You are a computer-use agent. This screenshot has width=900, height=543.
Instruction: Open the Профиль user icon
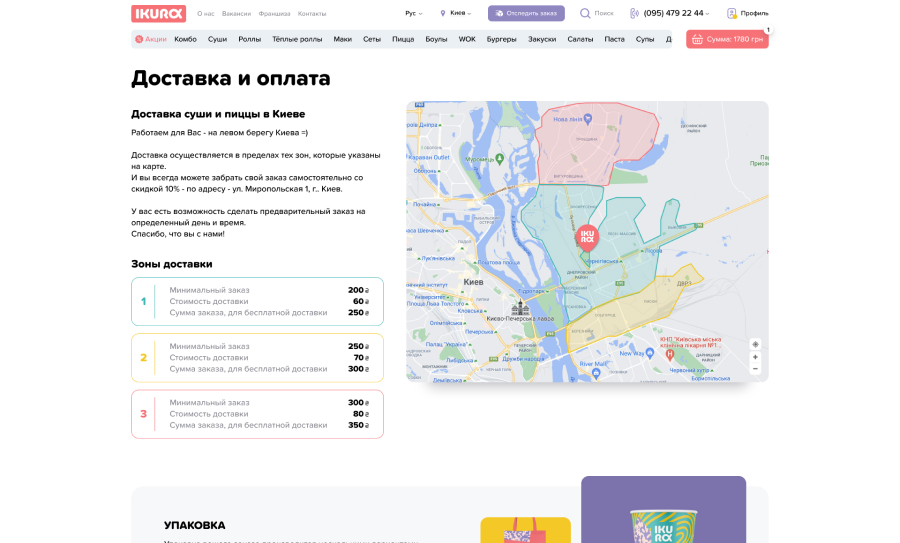click(731, 13)
